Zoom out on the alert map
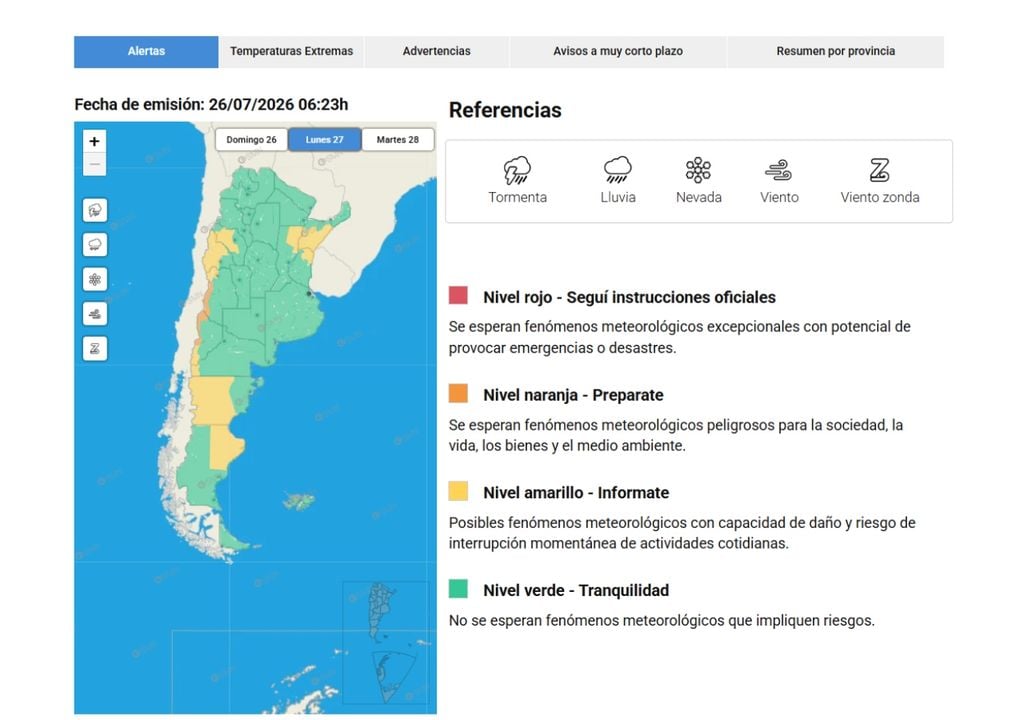The width and height of the screenshot is (1024, 720). [95, 164]
